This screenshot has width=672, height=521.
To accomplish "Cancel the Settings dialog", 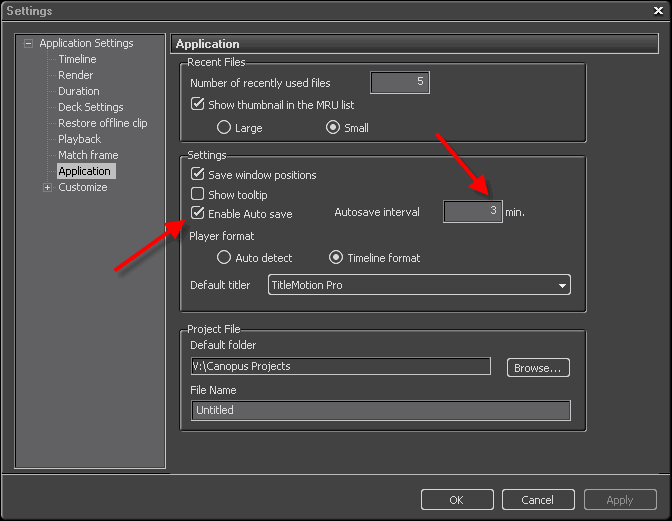I will pyautogui.click(x=538, y=500).
